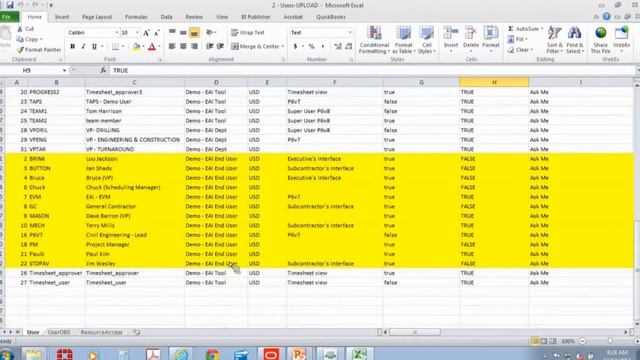Click the increase decimal icon

338,47
